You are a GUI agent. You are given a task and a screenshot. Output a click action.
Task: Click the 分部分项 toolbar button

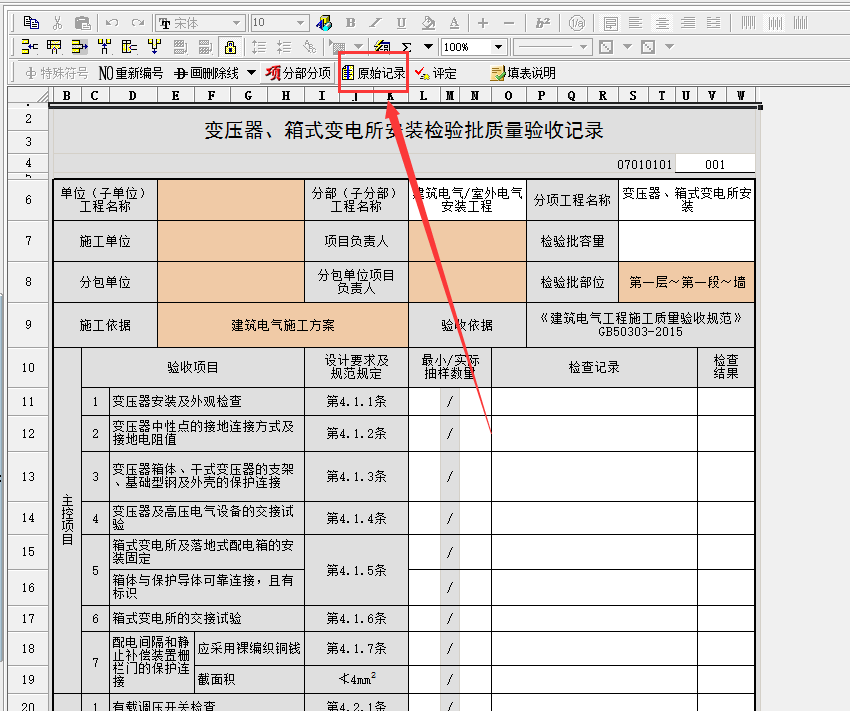(298, 73)
